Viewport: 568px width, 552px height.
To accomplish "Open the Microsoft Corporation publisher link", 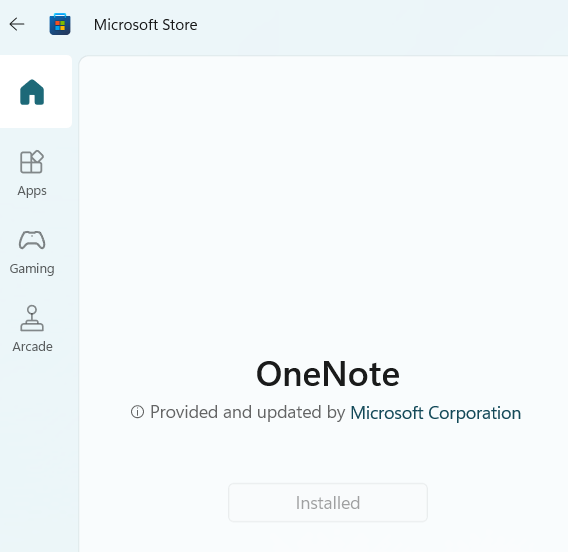I will pyautogui.click(x=435, y=413).
